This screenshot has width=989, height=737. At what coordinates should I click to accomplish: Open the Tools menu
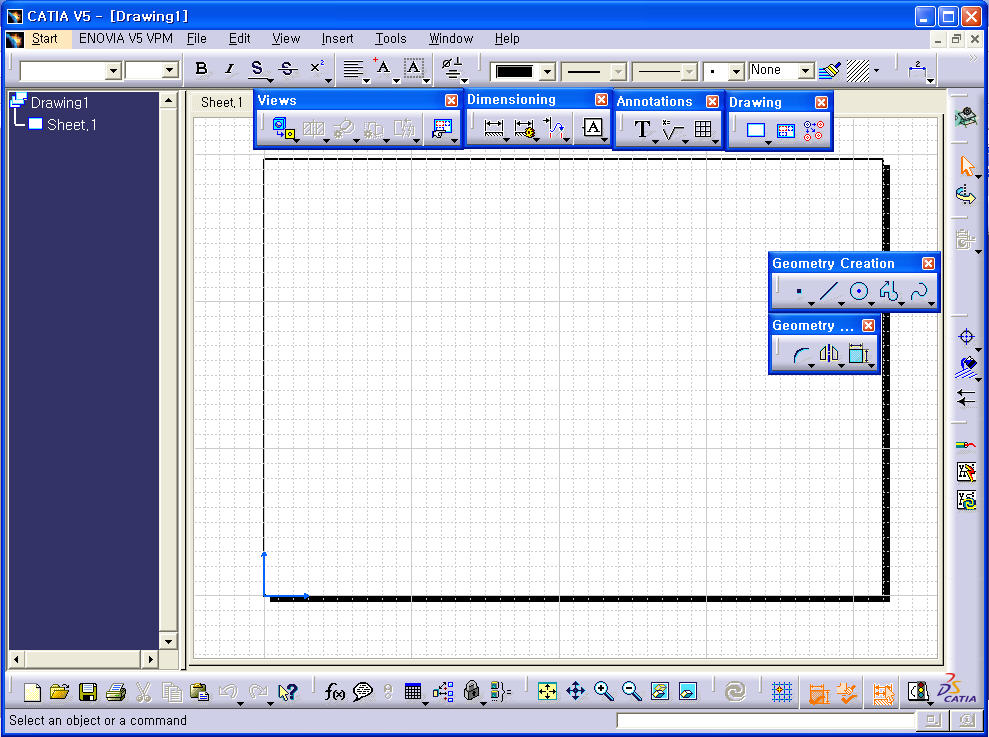pyautogui.click(x=390, y=38)
